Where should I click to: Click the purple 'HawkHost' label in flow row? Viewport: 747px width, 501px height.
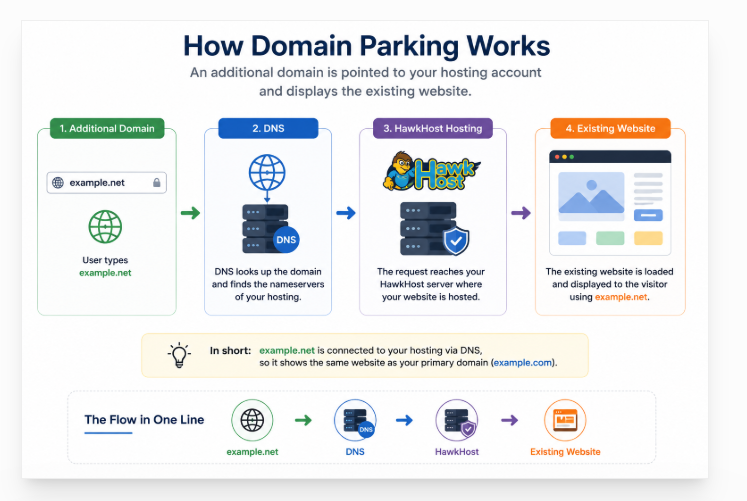tap(457, 452)
